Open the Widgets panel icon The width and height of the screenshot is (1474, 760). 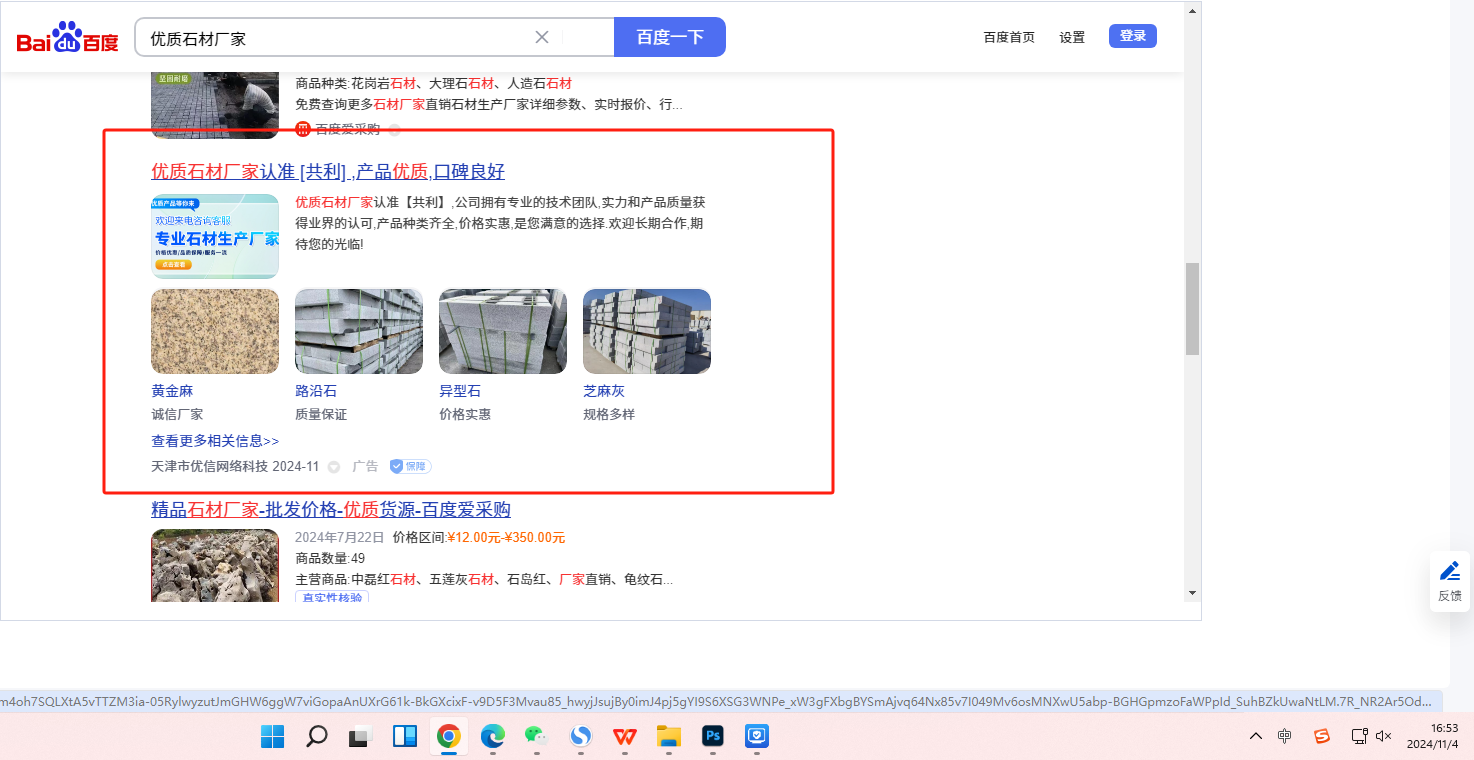404,737
